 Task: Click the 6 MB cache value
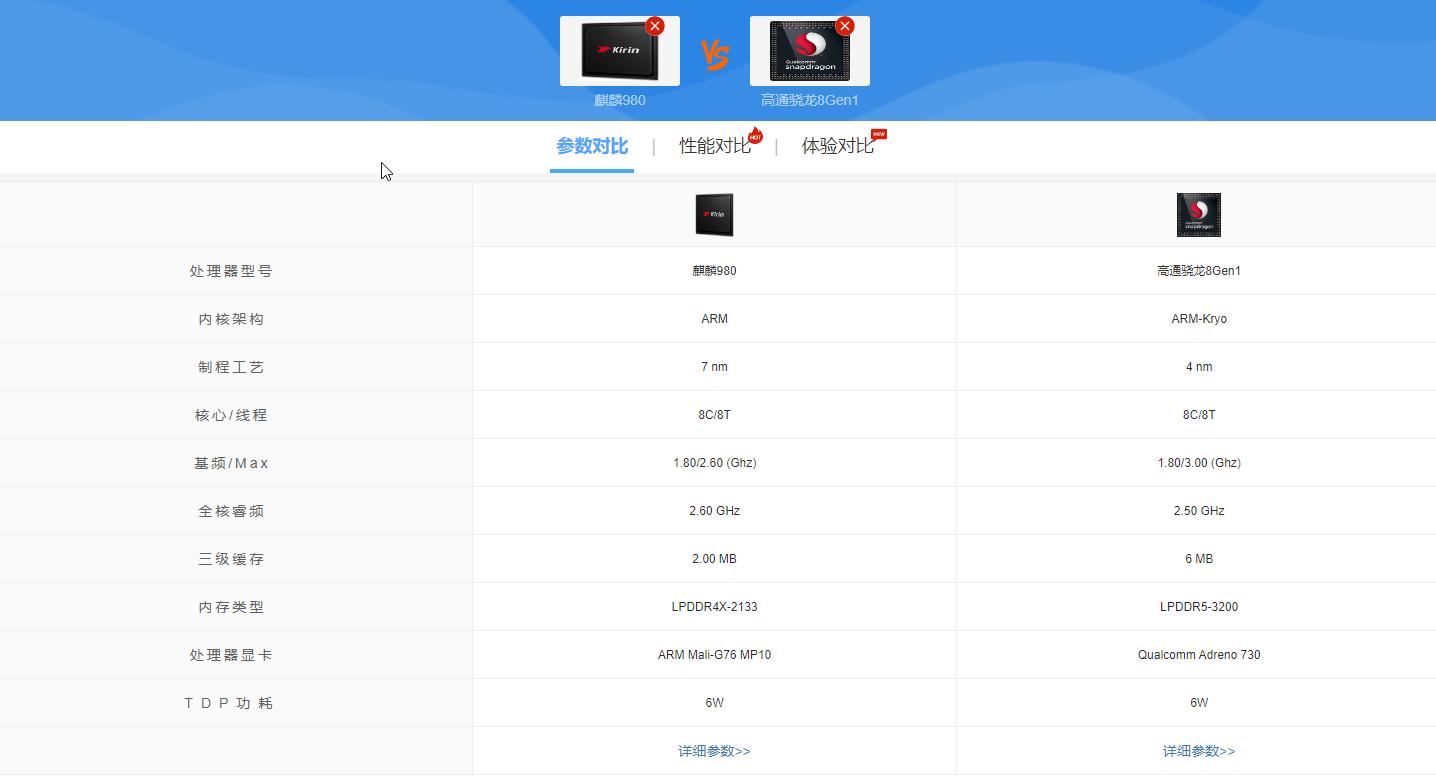(1199, 559)
